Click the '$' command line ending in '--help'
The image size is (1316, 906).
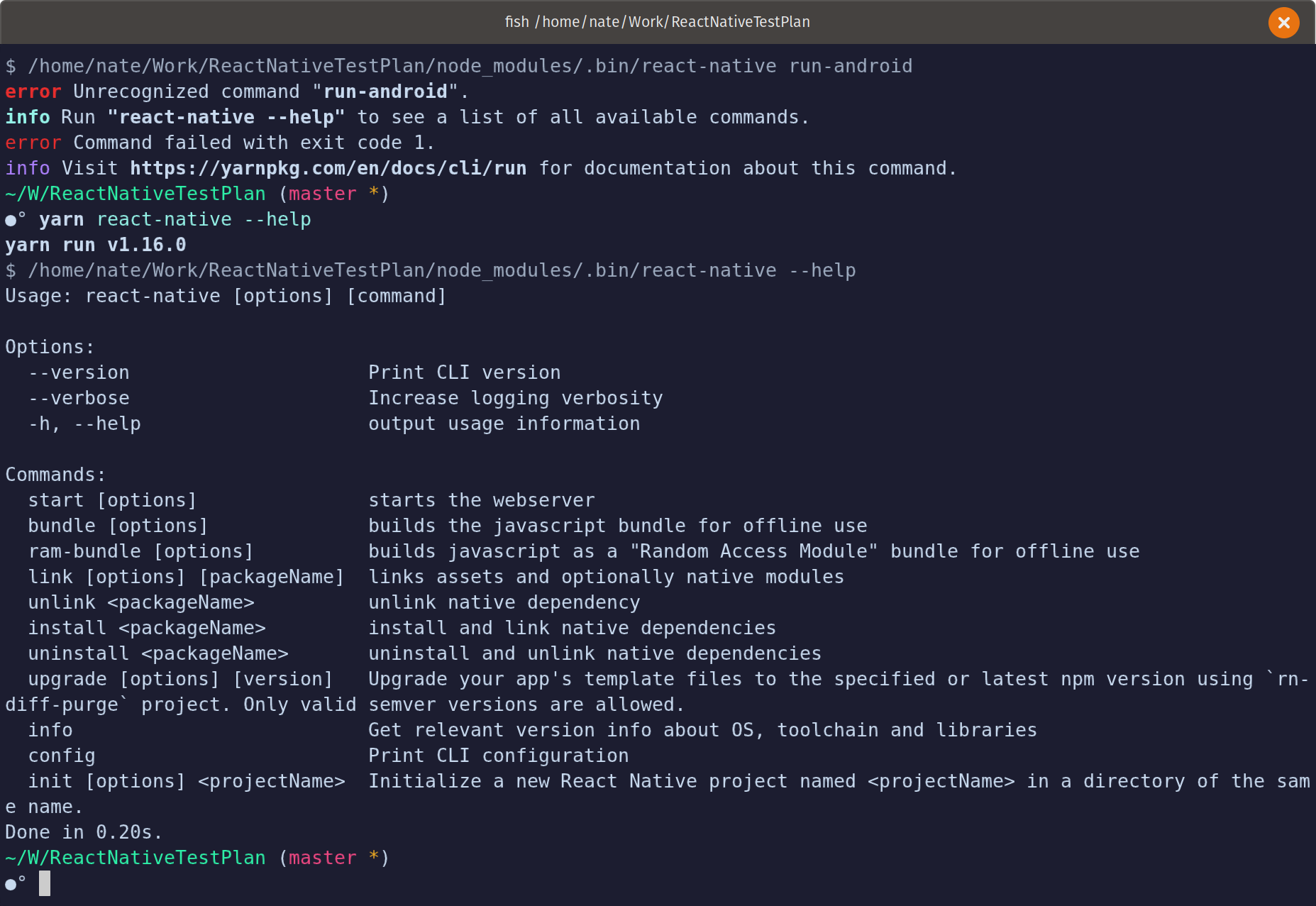click(x=431, y=270)
